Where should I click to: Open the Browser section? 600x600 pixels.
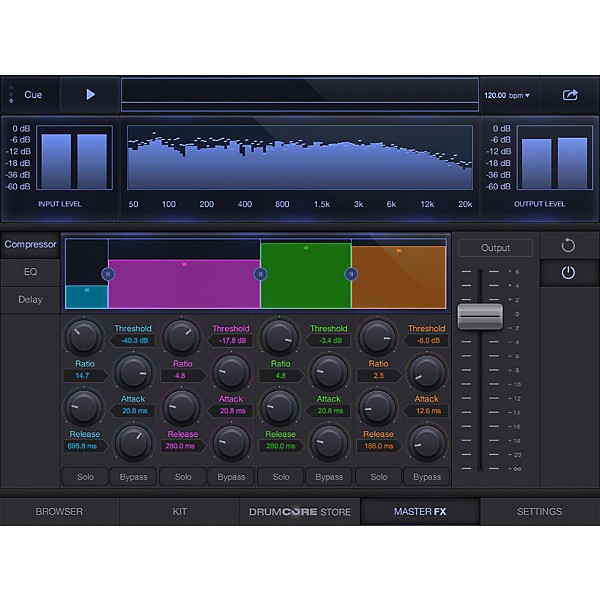(x=59, y=512)
